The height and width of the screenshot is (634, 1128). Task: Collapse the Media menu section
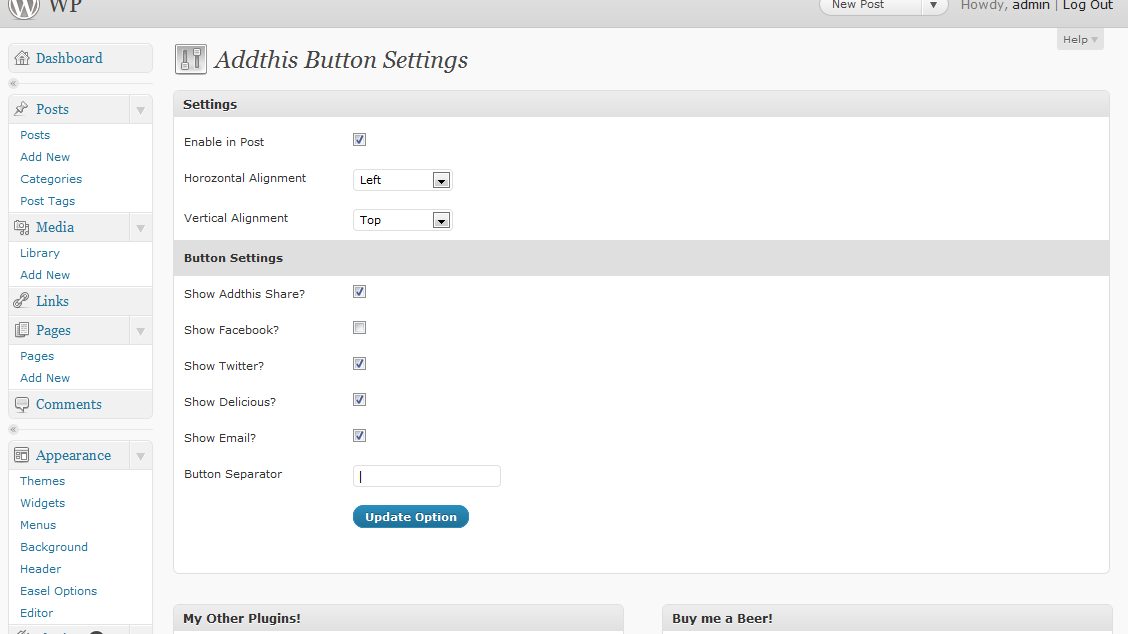[x=141, y=228]
